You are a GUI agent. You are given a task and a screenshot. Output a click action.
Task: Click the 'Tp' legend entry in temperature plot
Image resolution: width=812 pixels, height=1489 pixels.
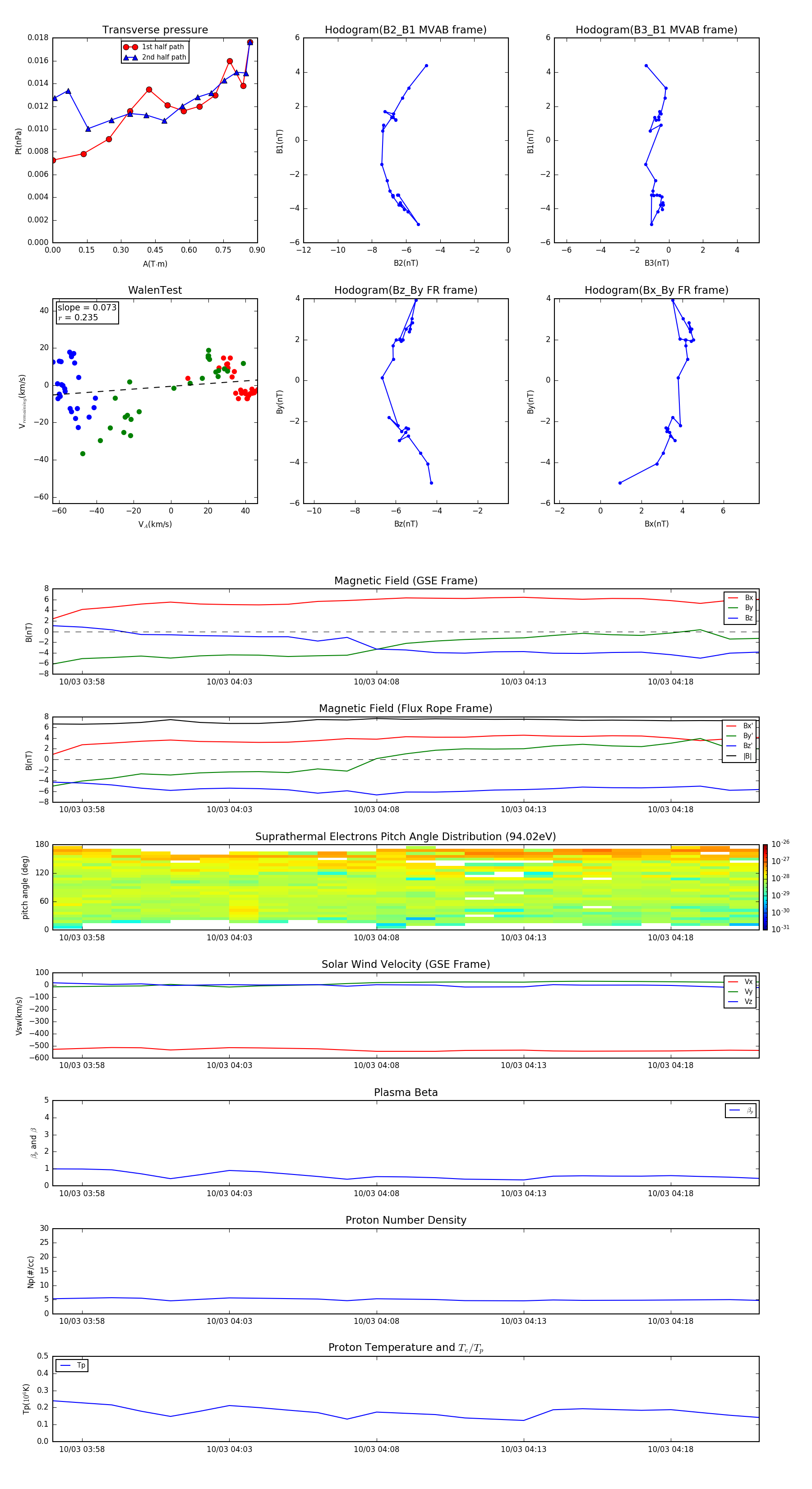click(x=72, y=1365)
